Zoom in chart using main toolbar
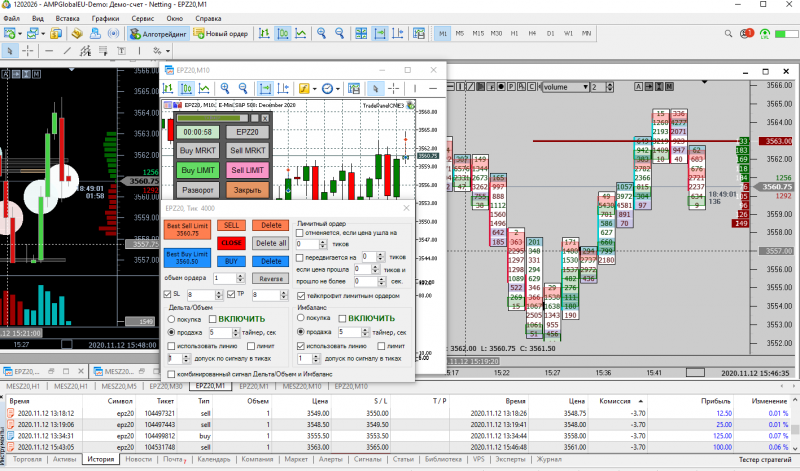This screenshot has width=800, height=471. (x=321, y=34)
